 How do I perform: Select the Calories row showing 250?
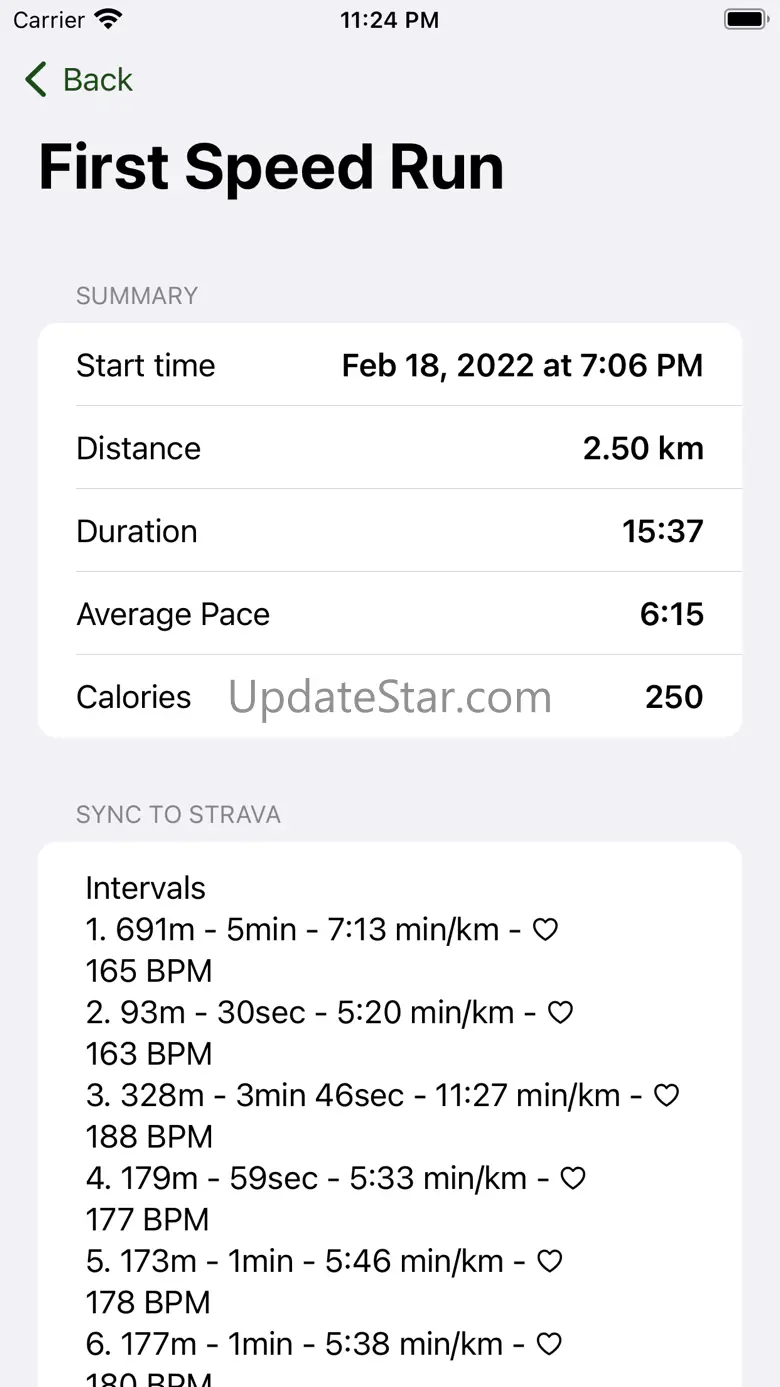click(x=390, y=697)
